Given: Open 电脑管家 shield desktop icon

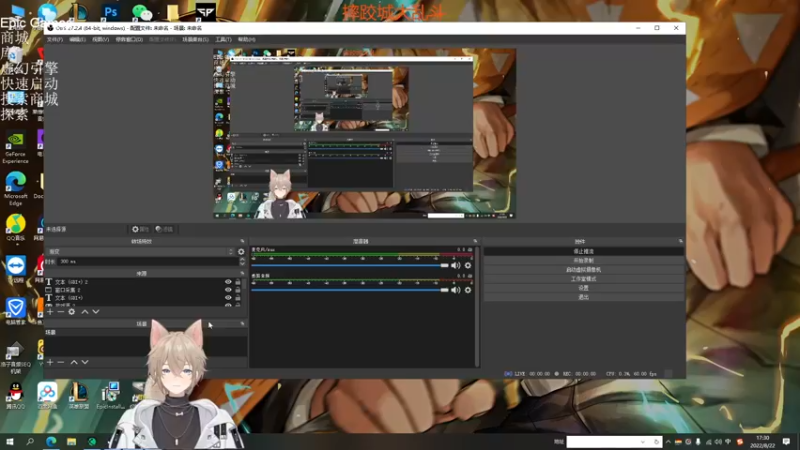Looking at the screenshot, I should [16, 311].
